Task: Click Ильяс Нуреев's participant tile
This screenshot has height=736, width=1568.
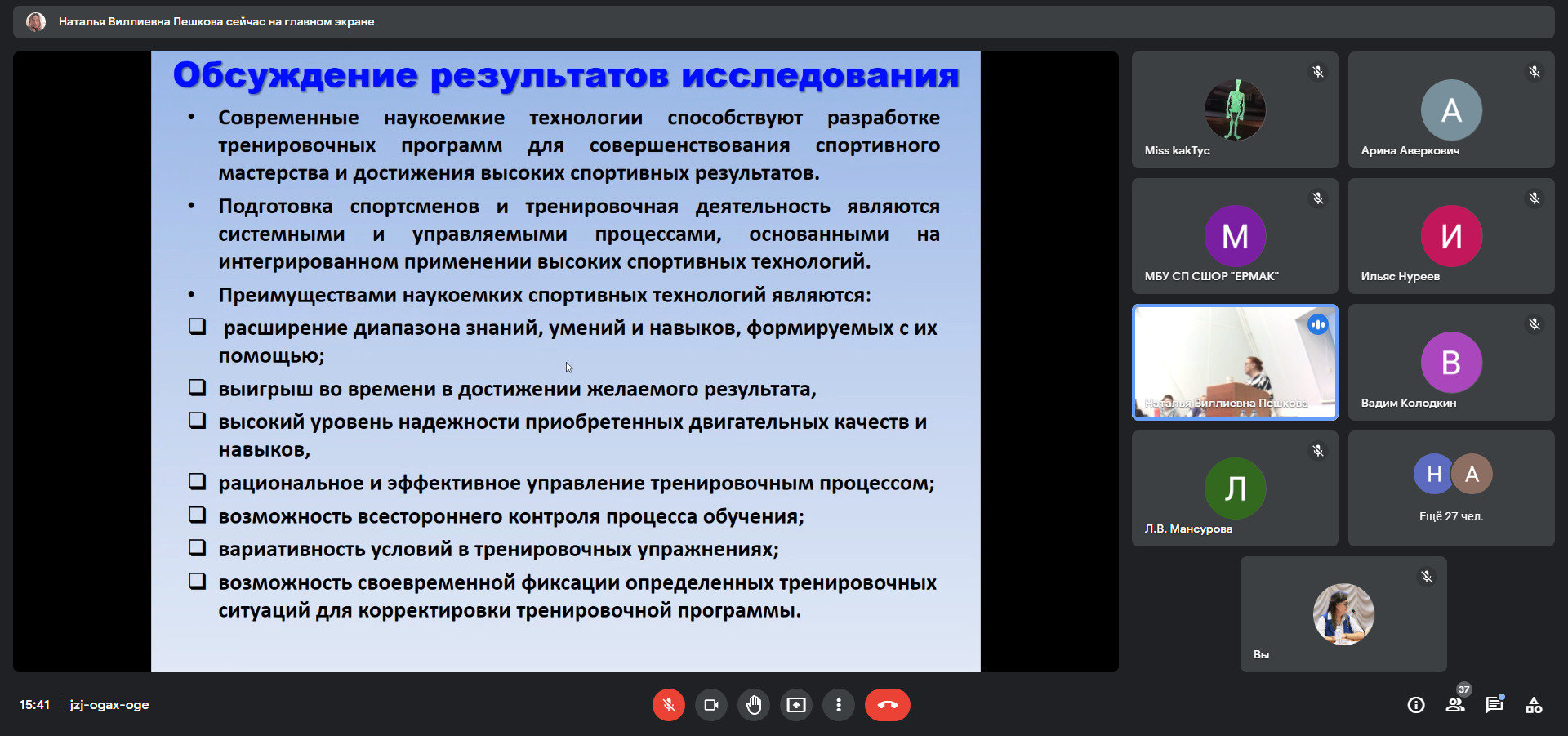Action: (1450, 236)
